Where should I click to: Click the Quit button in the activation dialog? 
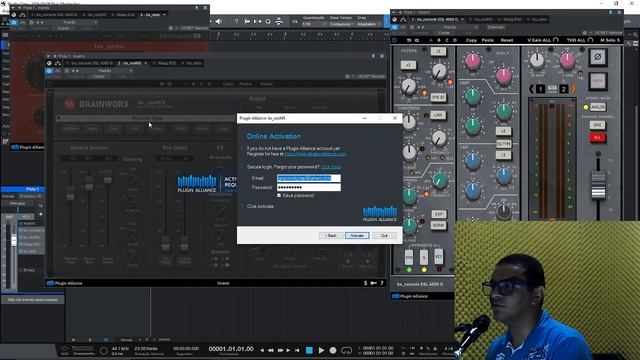(x=384, y=236)
